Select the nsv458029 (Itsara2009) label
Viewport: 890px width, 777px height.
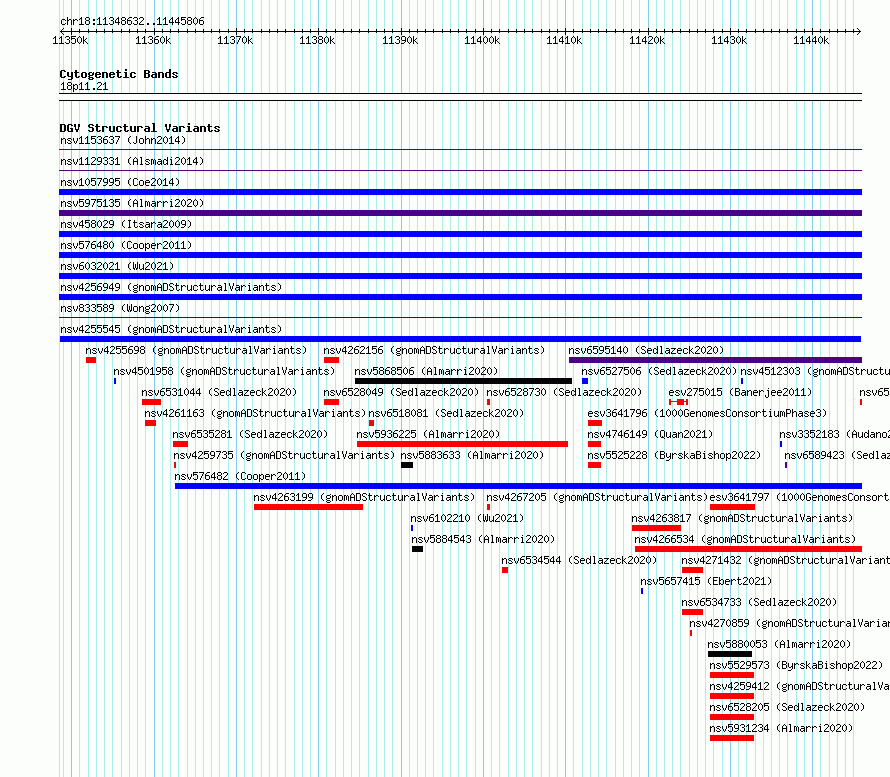[126, 224]
